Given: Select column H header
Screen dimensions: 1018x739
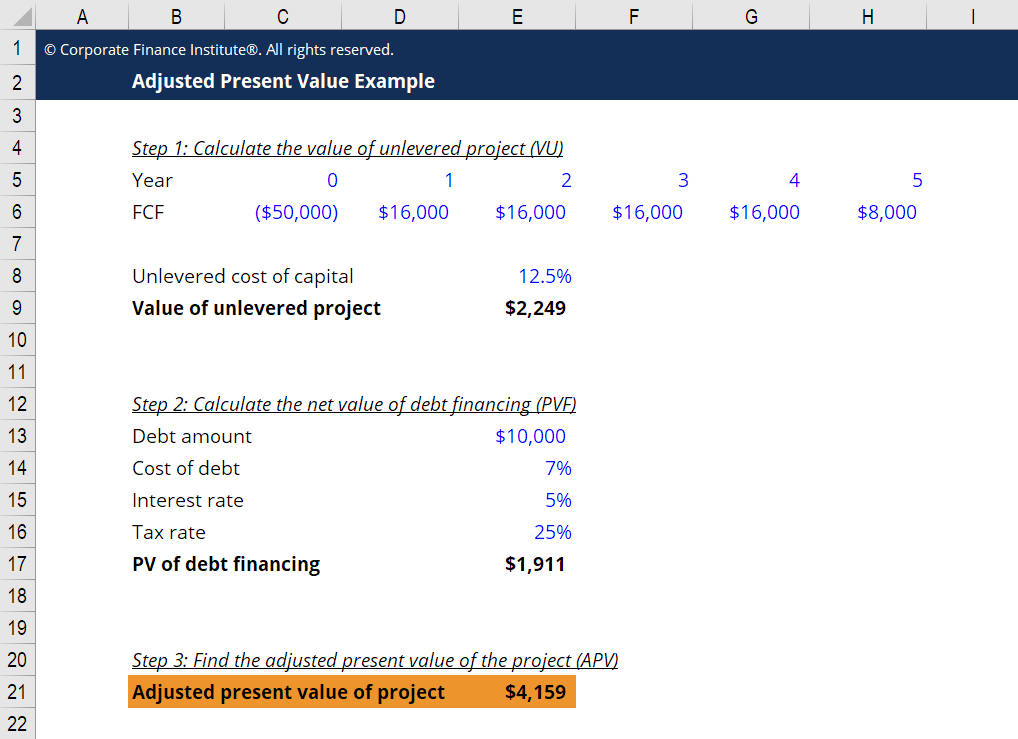Looking at the screenshot, I should click(867, 15).
